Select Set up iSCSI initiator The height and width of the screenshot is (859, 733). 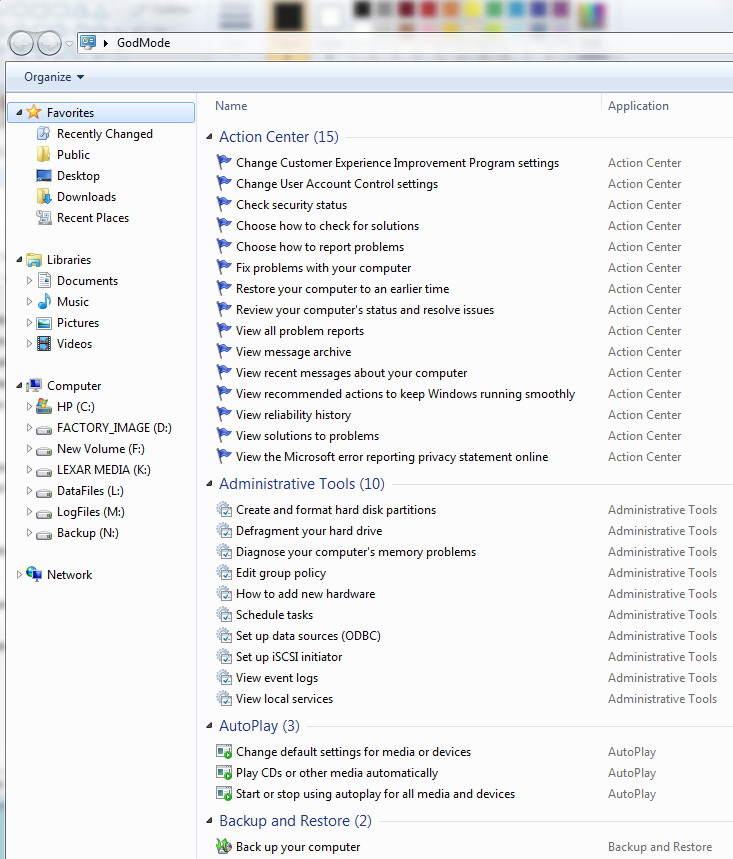pyautogui.click(x=289, y=657)
